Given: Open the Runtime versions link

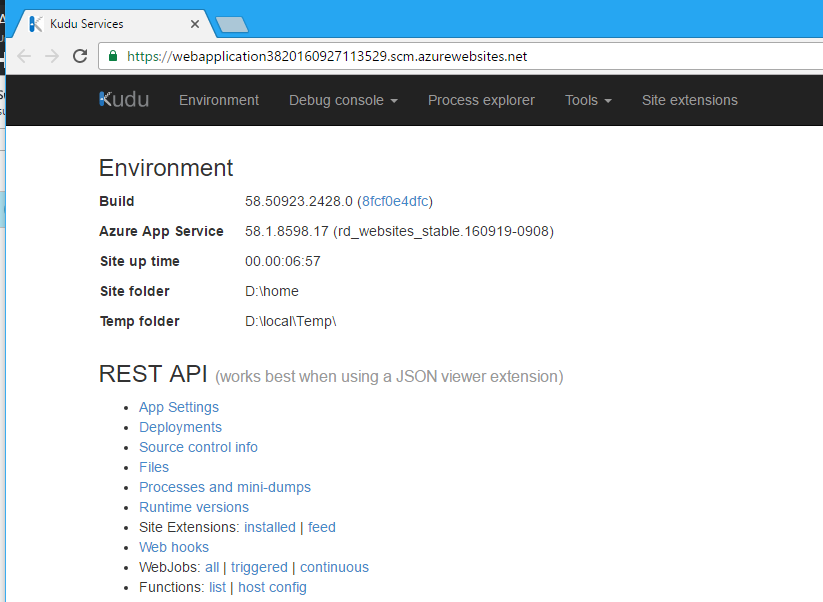Looking at the screenshot, I should pyautogui.click(x=194, y=507).
